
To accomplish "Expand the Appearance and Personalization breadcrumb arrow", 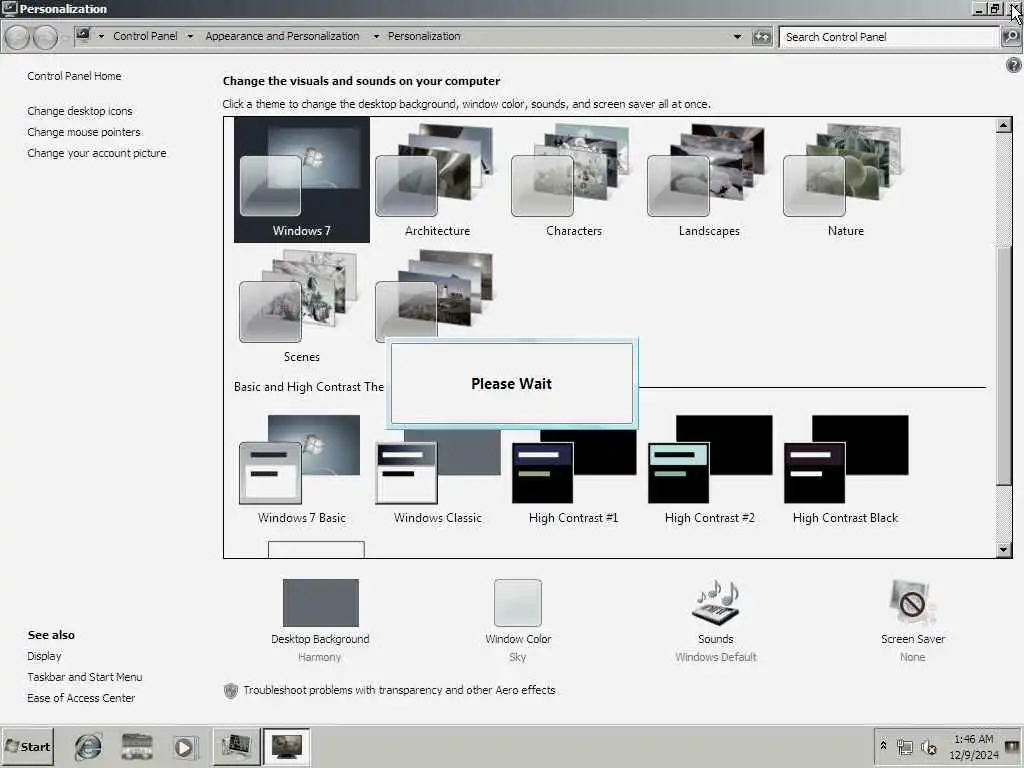I will pyautogui.click(x=376, y=37).
